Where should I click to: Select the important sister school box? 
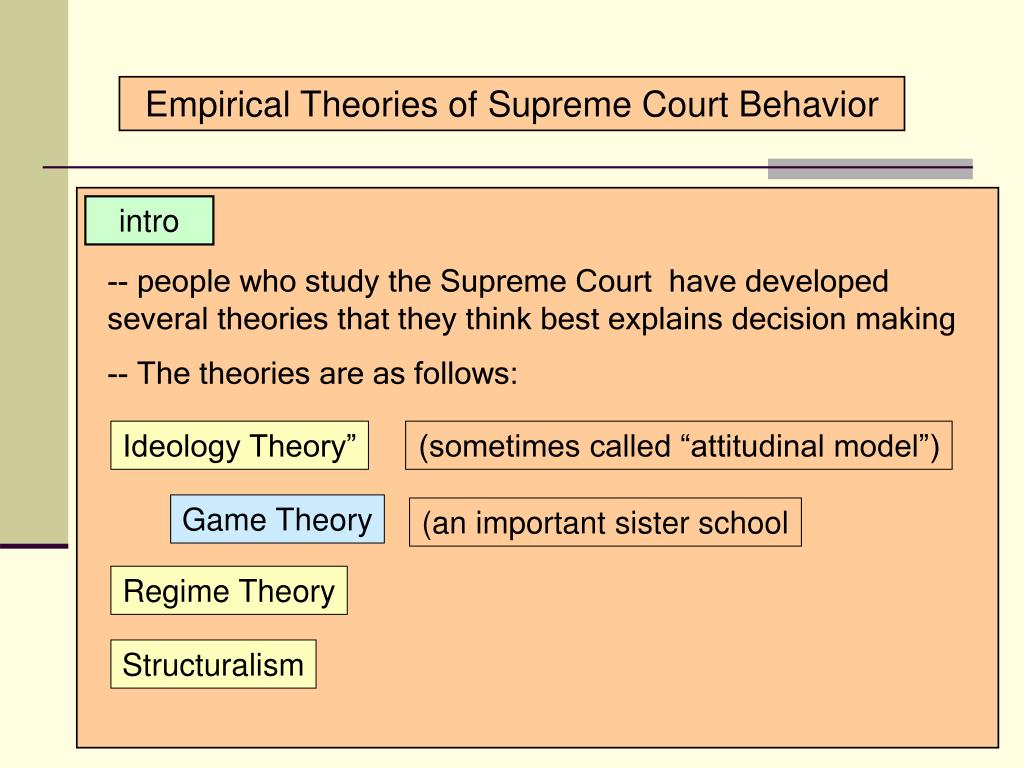605,522
